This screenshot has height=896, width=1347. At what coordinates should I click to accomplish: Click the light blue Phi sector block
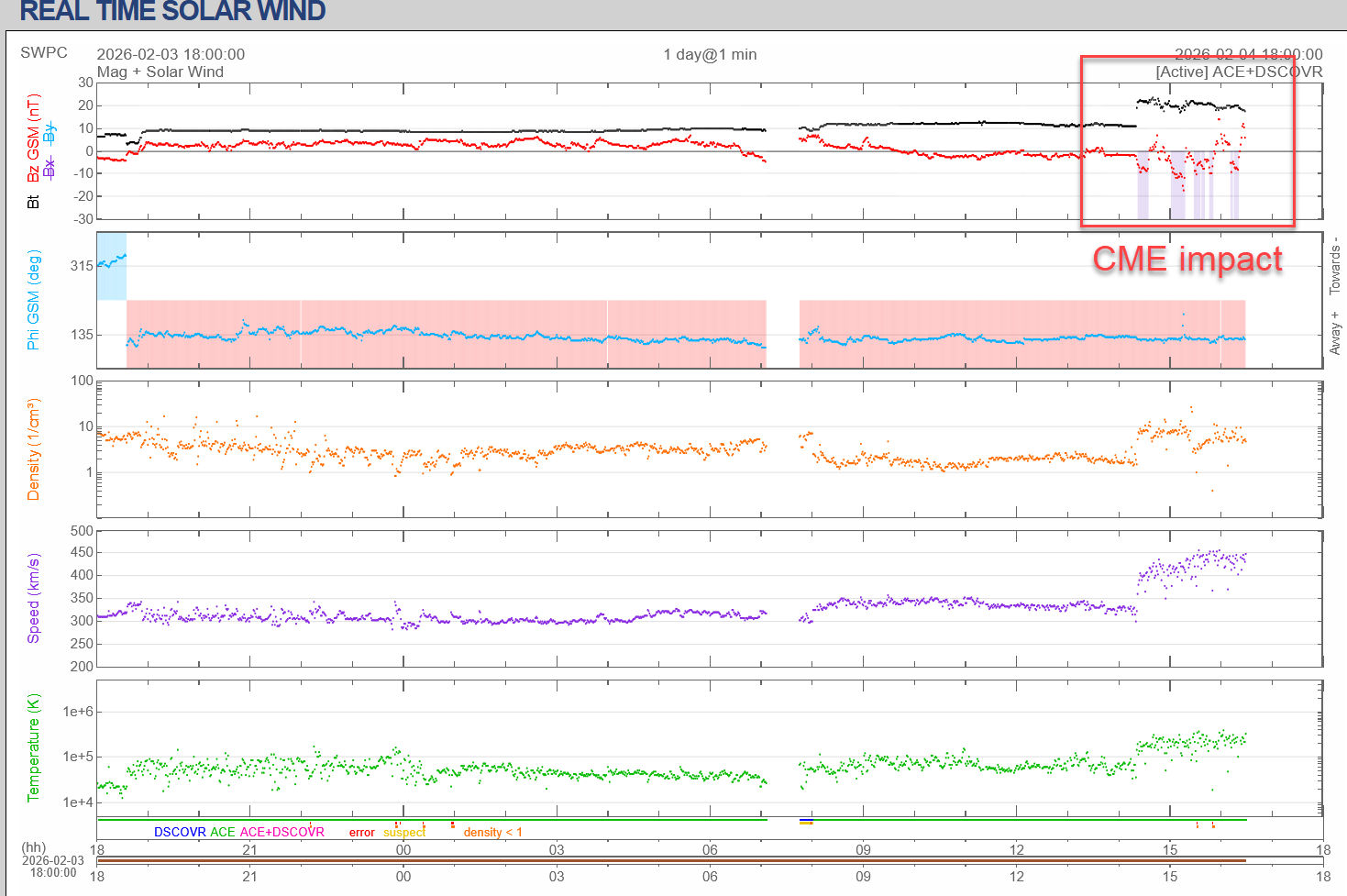(111, 266)
